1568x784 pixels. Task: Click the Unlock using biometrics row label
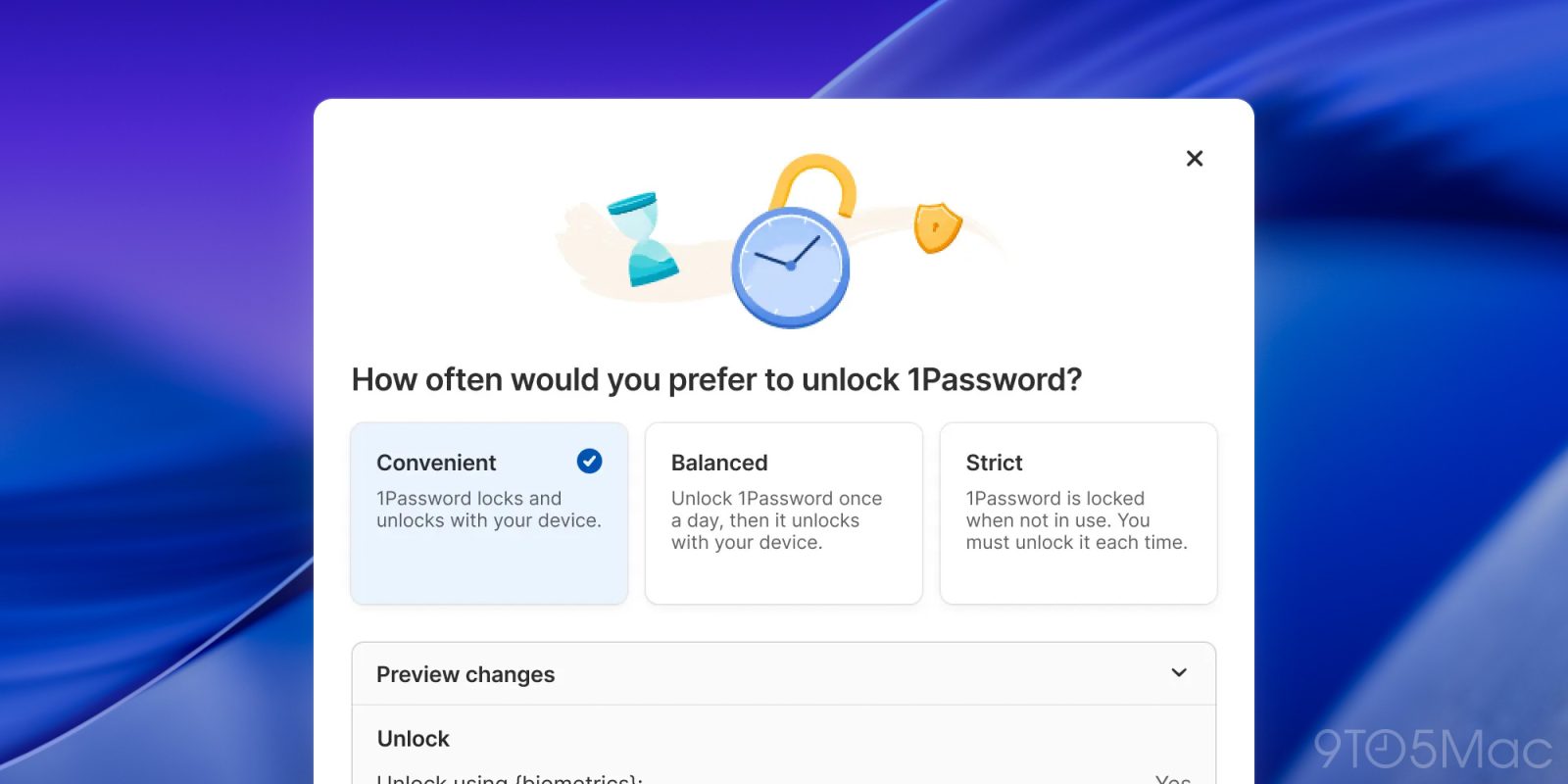[510, 778]
